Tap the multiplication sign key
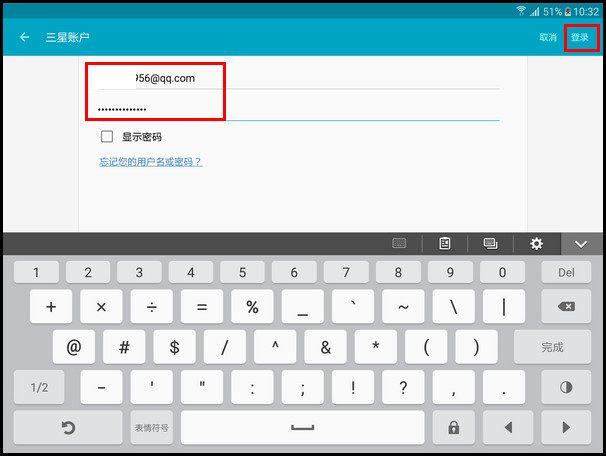The width and height of the screenshot is (606, 456). [101, 306]
